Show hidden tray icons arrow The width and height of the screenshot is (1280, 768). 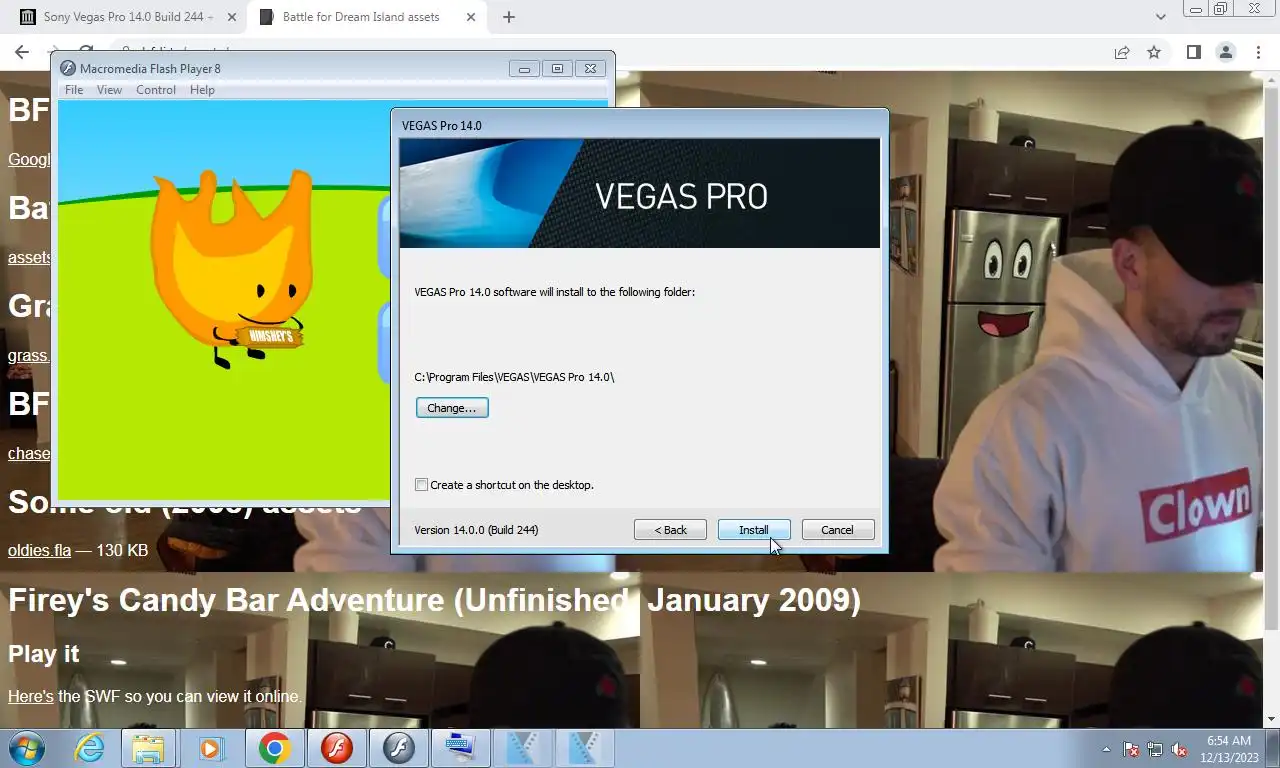1106,749
